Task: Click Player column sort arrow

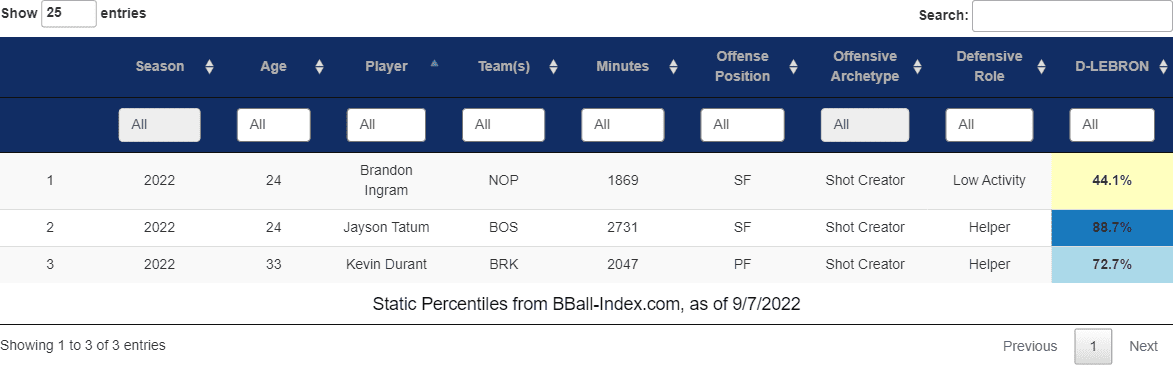Action: (x=434, y=64)
